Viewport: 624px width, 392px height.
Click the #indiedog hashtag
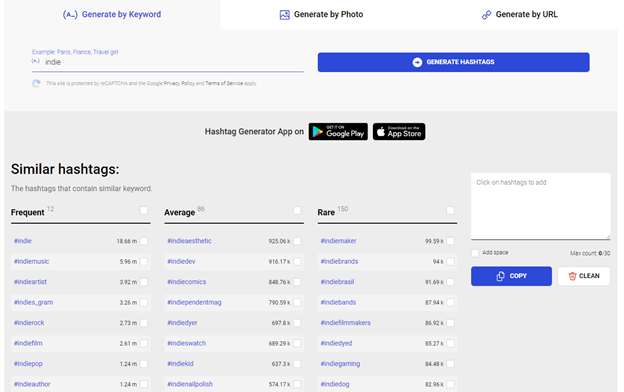click(x=335, y=384)
